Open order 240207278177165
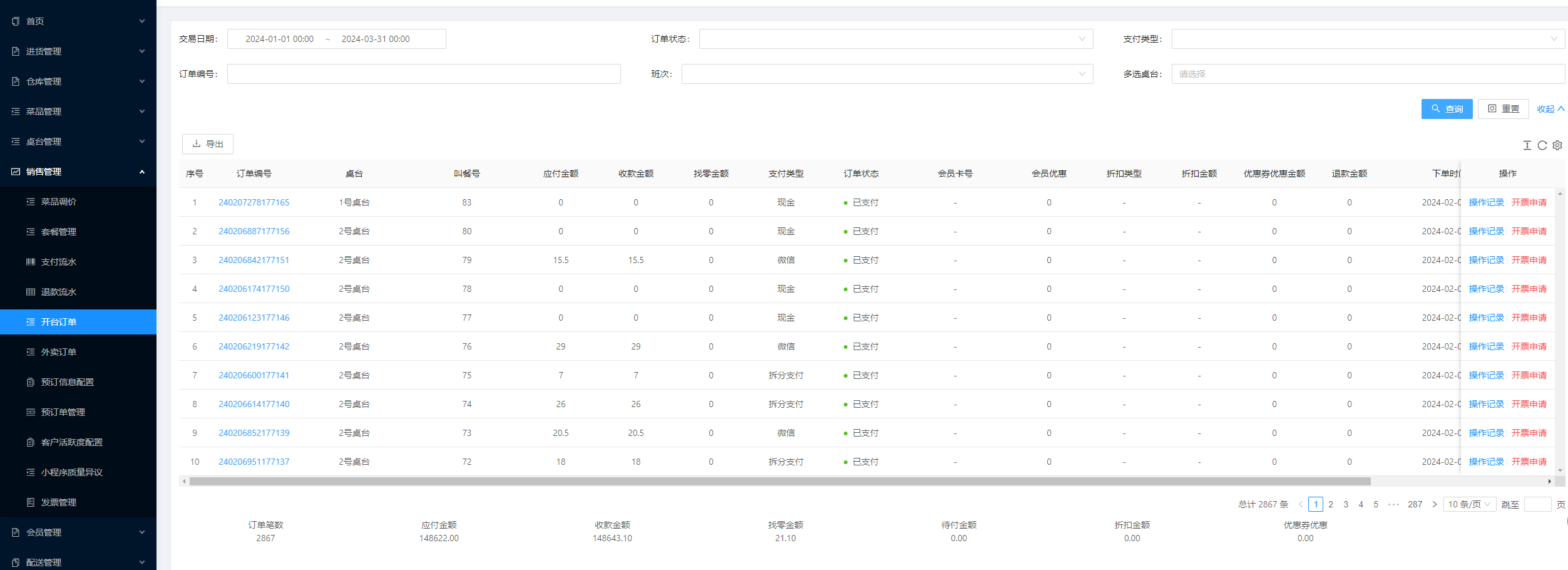This screenshot has height=570, width=1568. 254,202
